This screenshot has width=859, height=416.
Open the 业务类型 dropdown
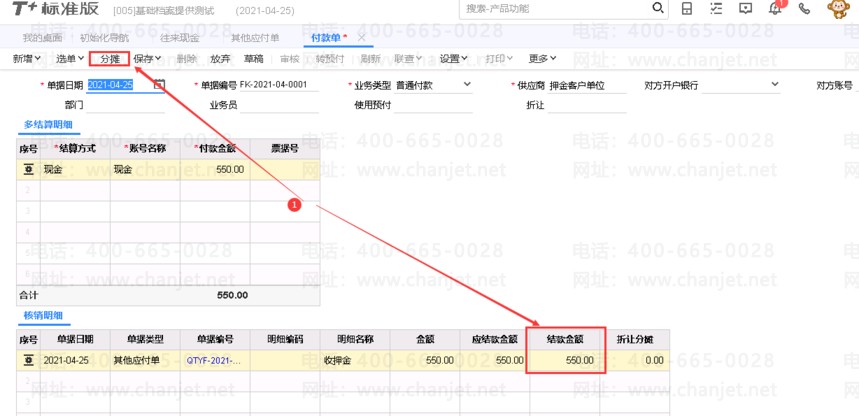pyautogui.click(x=467, y=86)
